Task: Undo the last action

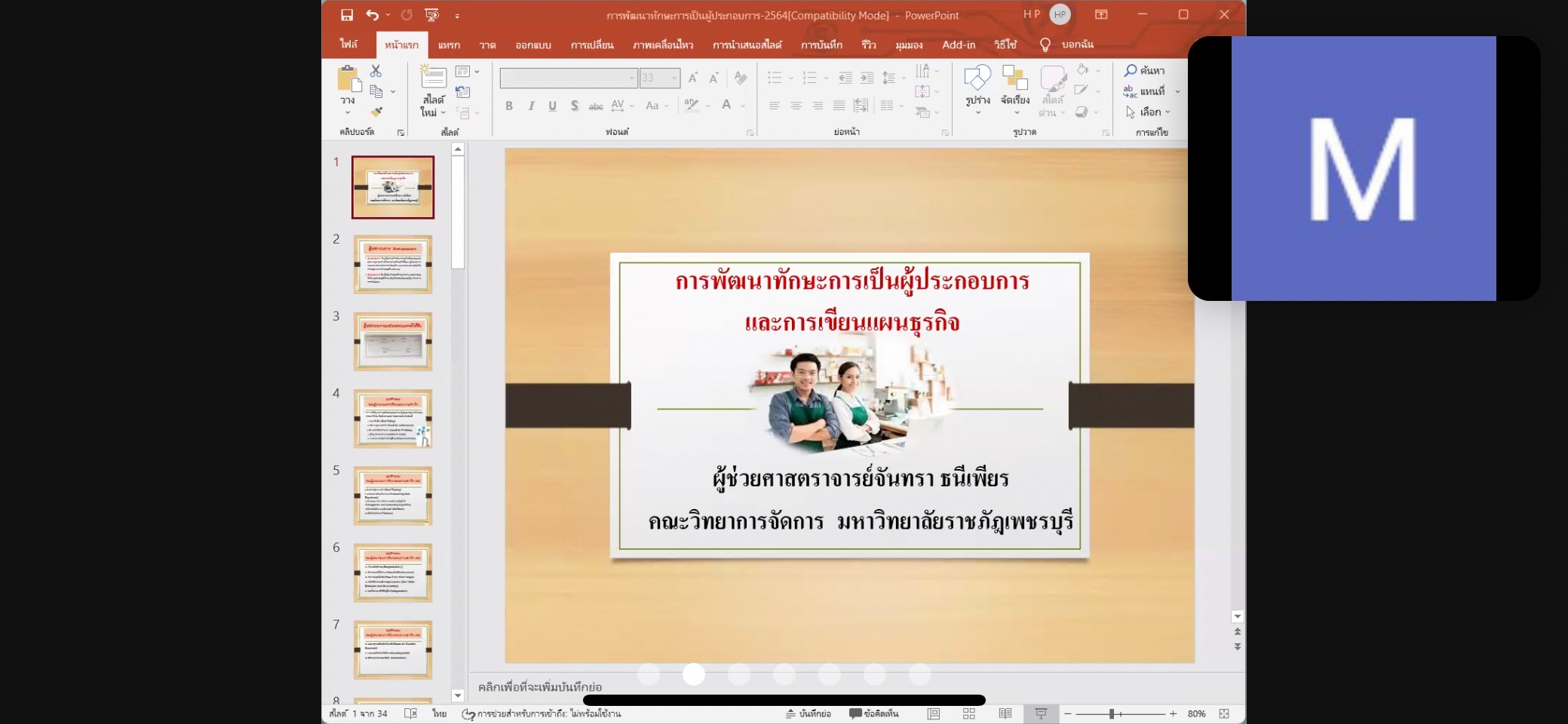Action: click(x=372, y=15)
